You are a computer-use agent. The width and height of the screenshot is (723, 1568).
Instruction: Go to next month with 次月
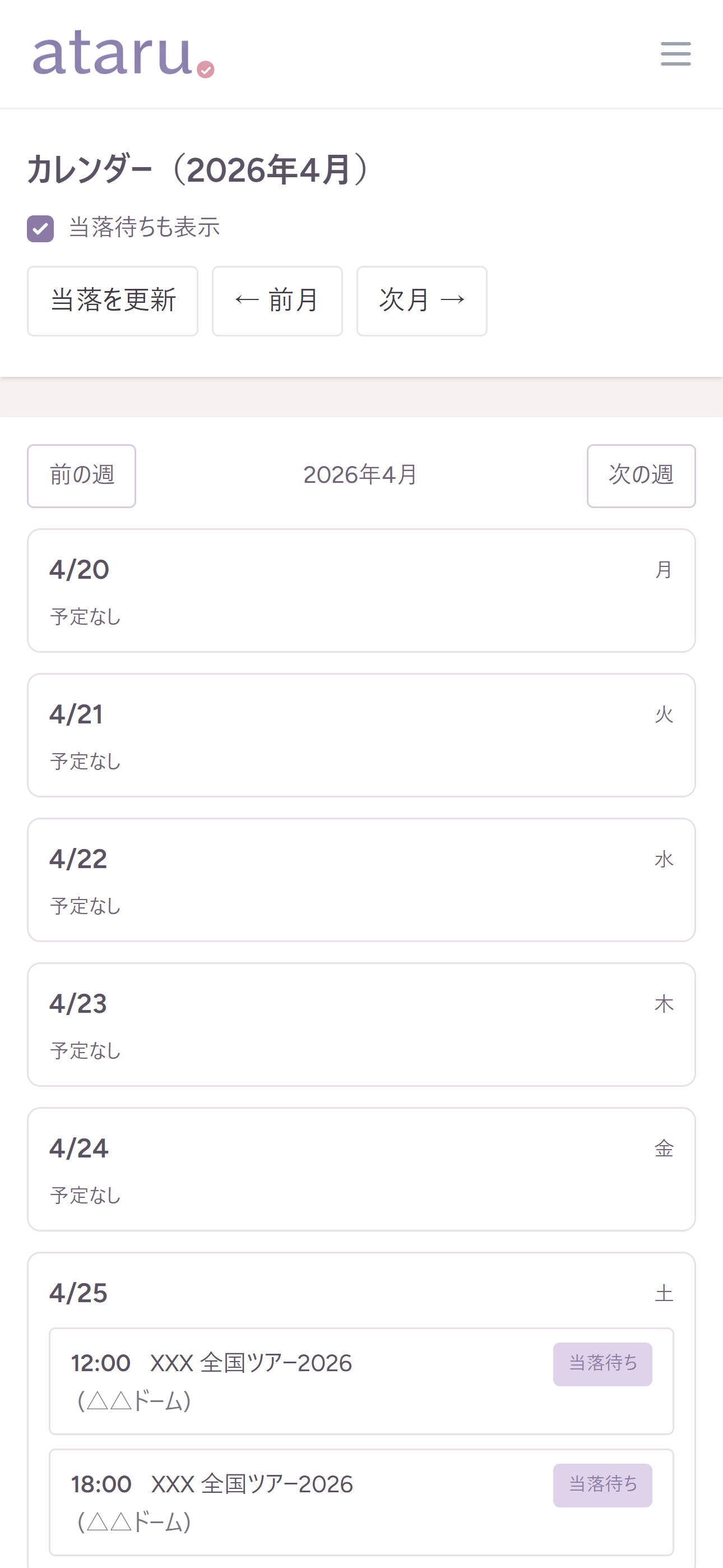click(421, 301)
